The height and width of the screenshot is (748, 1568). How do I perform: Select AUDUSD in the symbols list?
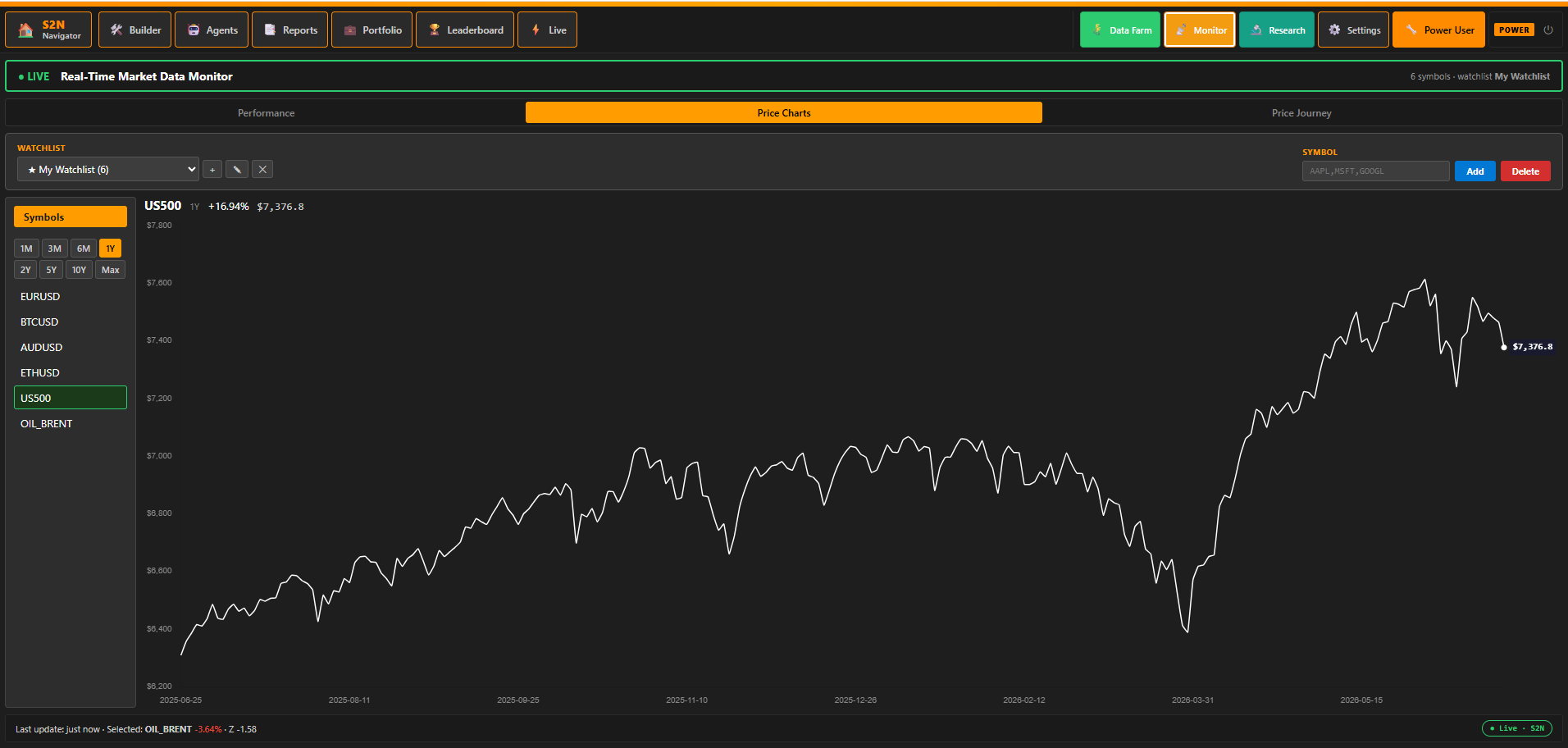(x=71, y=347)
